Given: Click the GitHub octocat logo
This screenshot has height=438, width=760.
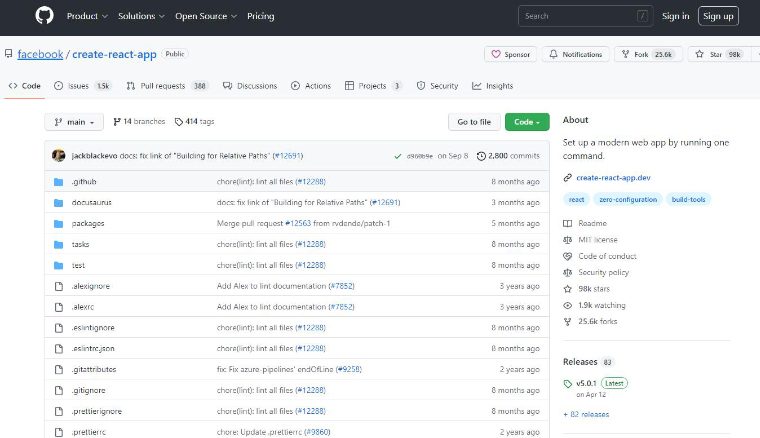Looking at the screenshot, I should [44, 16].
